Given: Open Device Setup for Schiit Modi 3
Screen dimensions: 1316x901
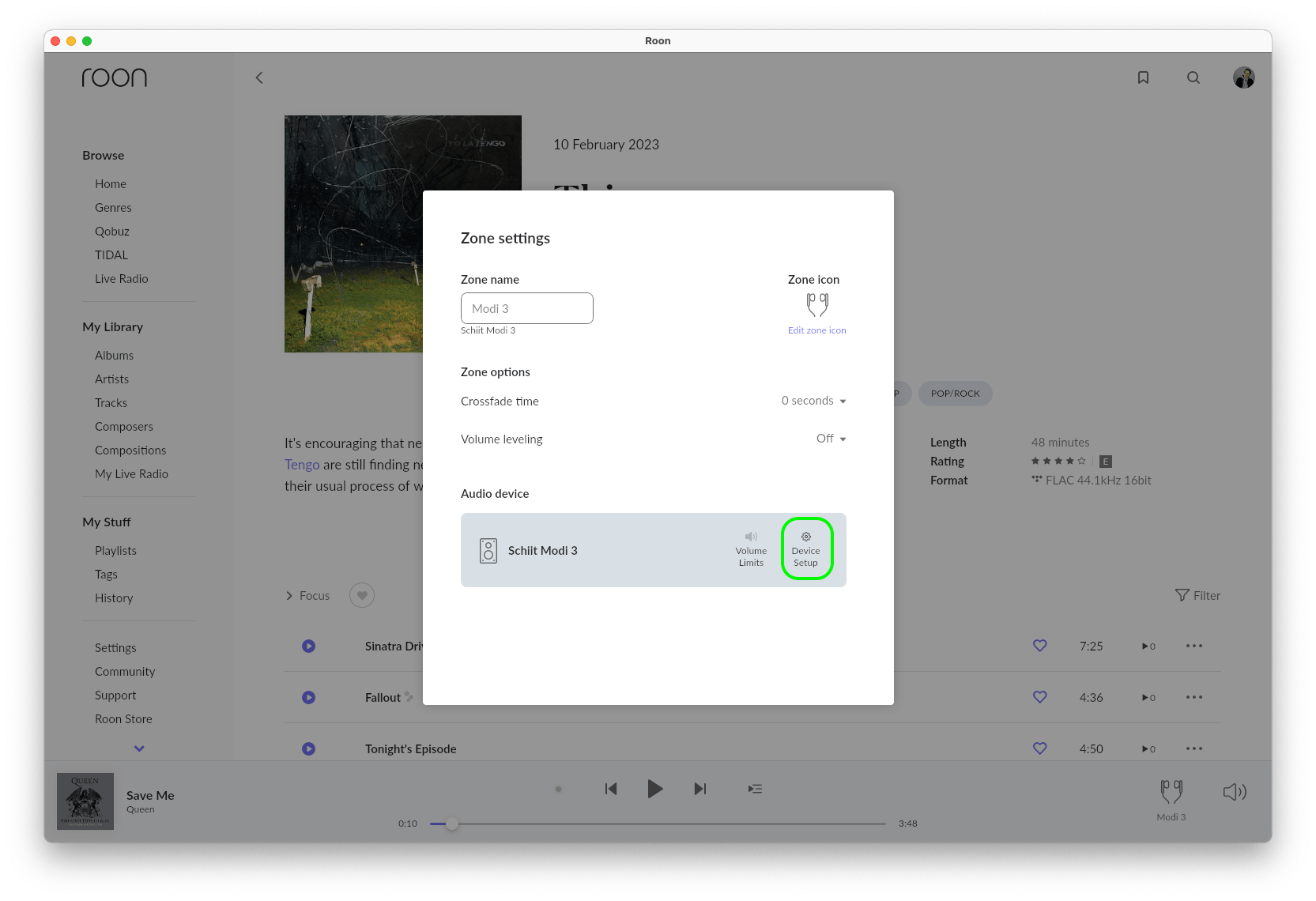Looking at the screenshot, I should point(805,549).
